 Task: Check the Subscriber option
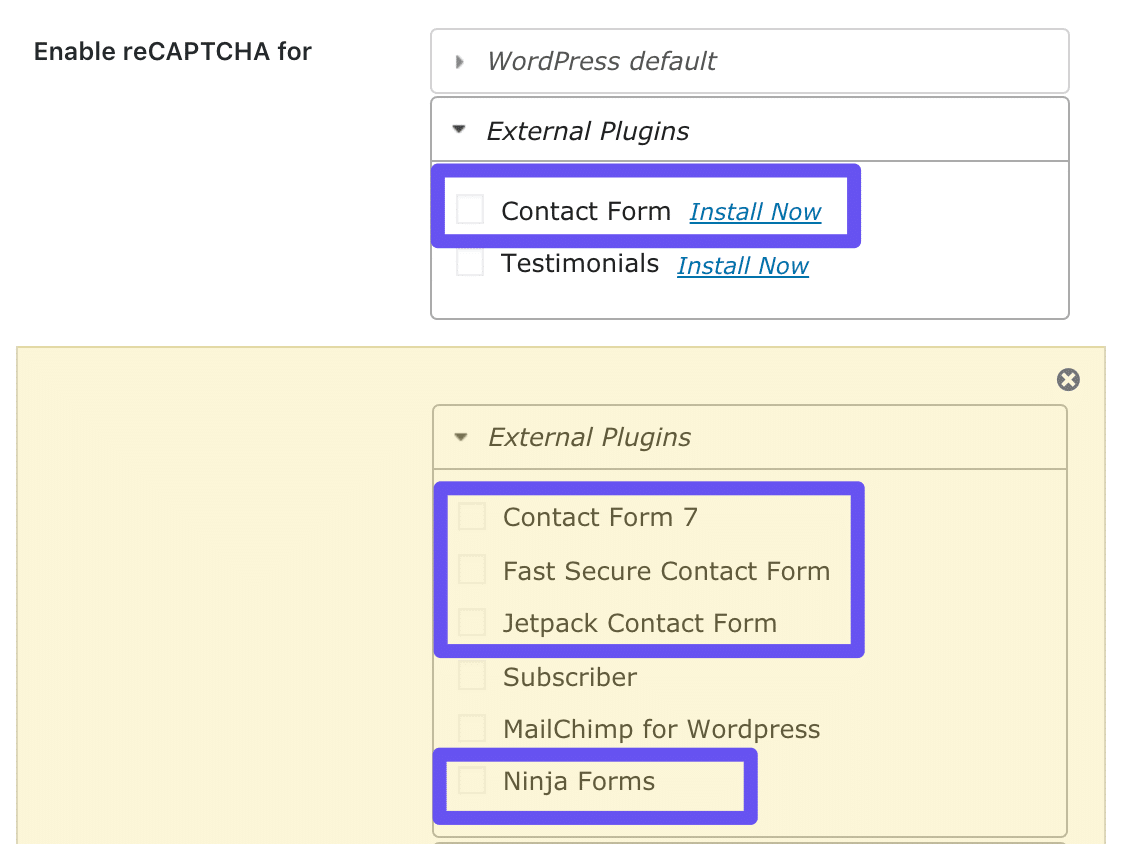[471, 675]
